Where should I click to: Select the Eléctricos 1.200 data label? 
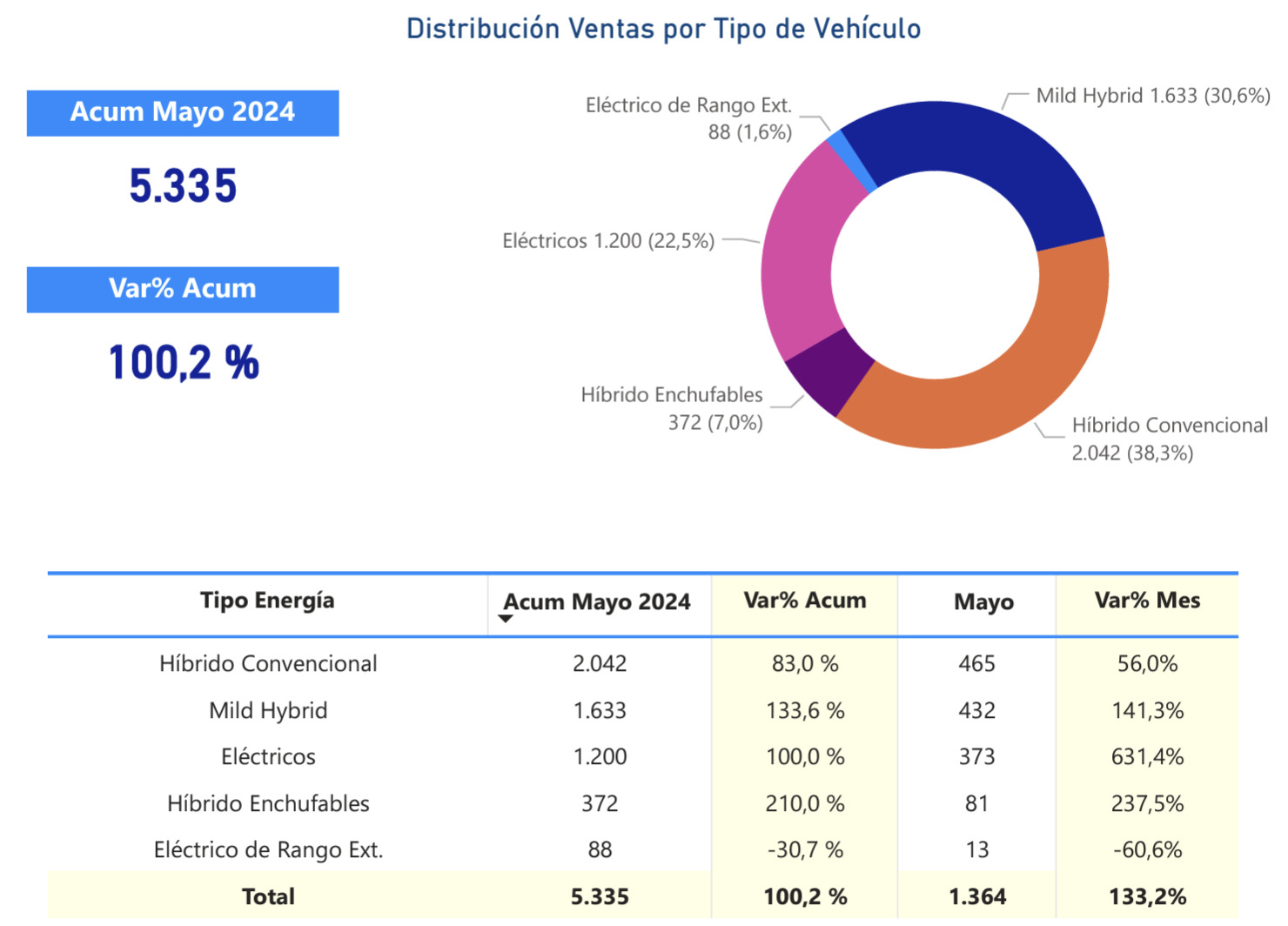click(607, 241)
